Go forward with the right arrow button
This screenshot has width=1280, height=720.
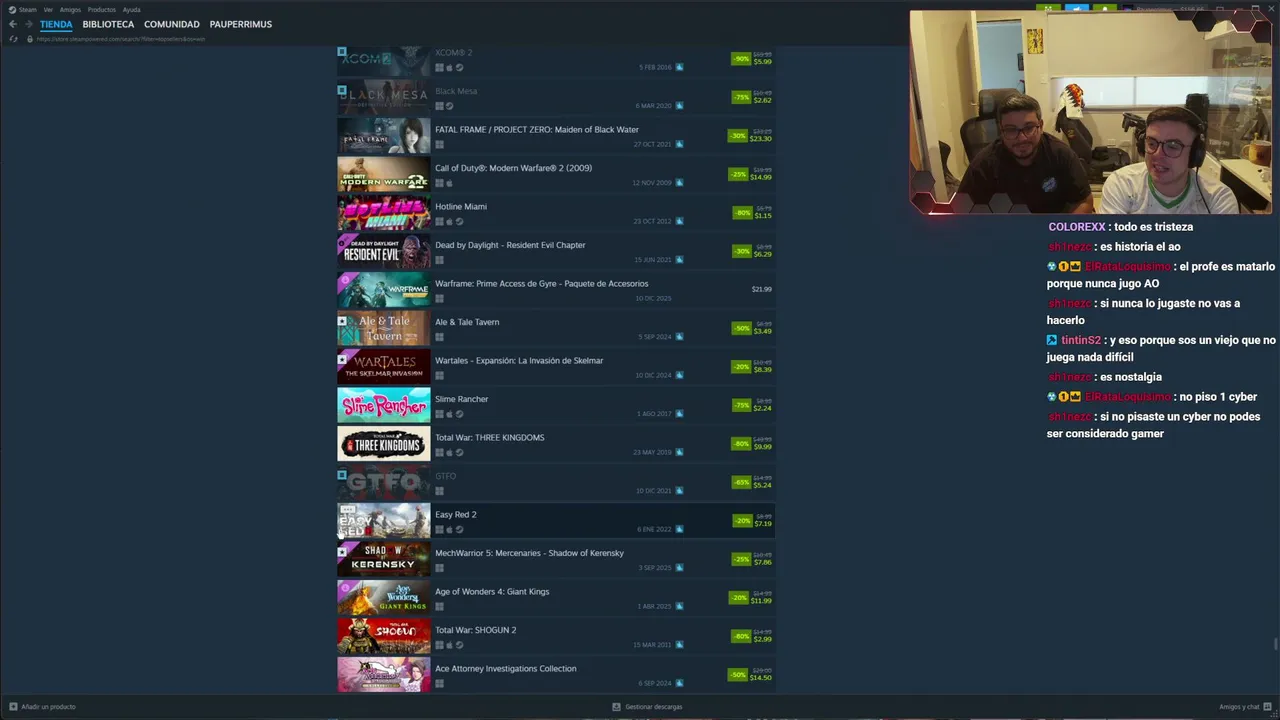pos(28,24)
